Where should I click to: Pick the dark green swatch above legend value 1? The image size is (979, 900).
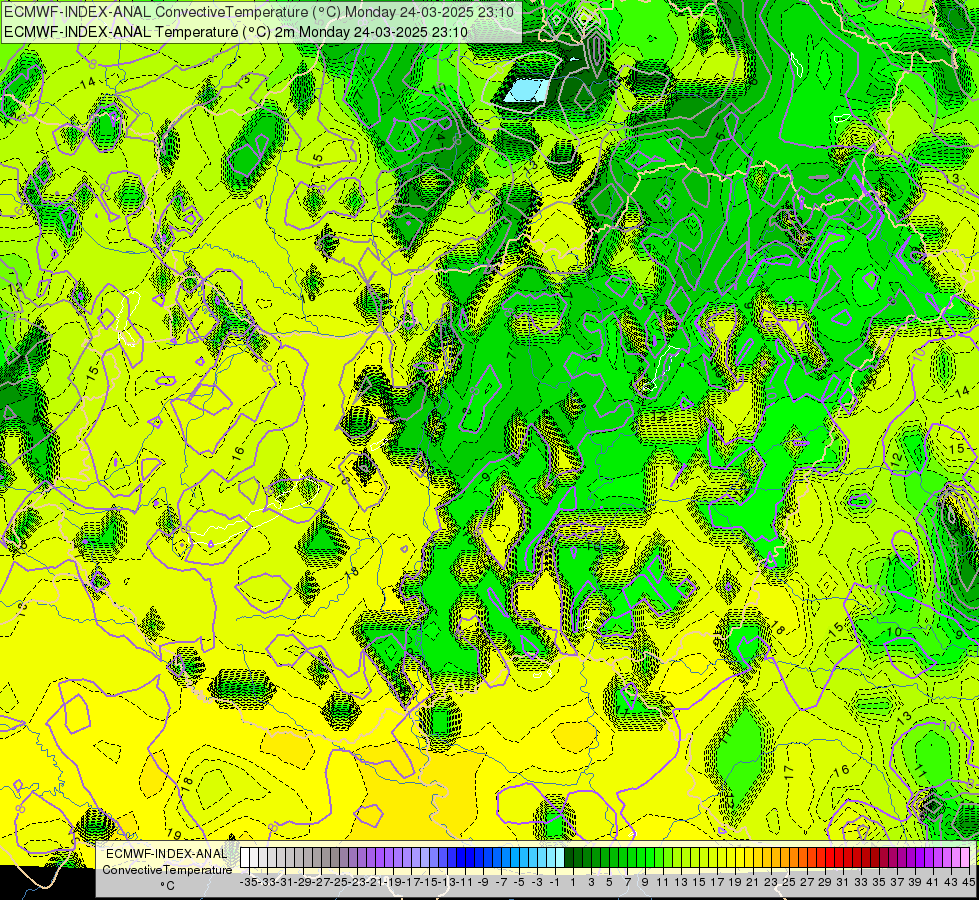[569, 857]
